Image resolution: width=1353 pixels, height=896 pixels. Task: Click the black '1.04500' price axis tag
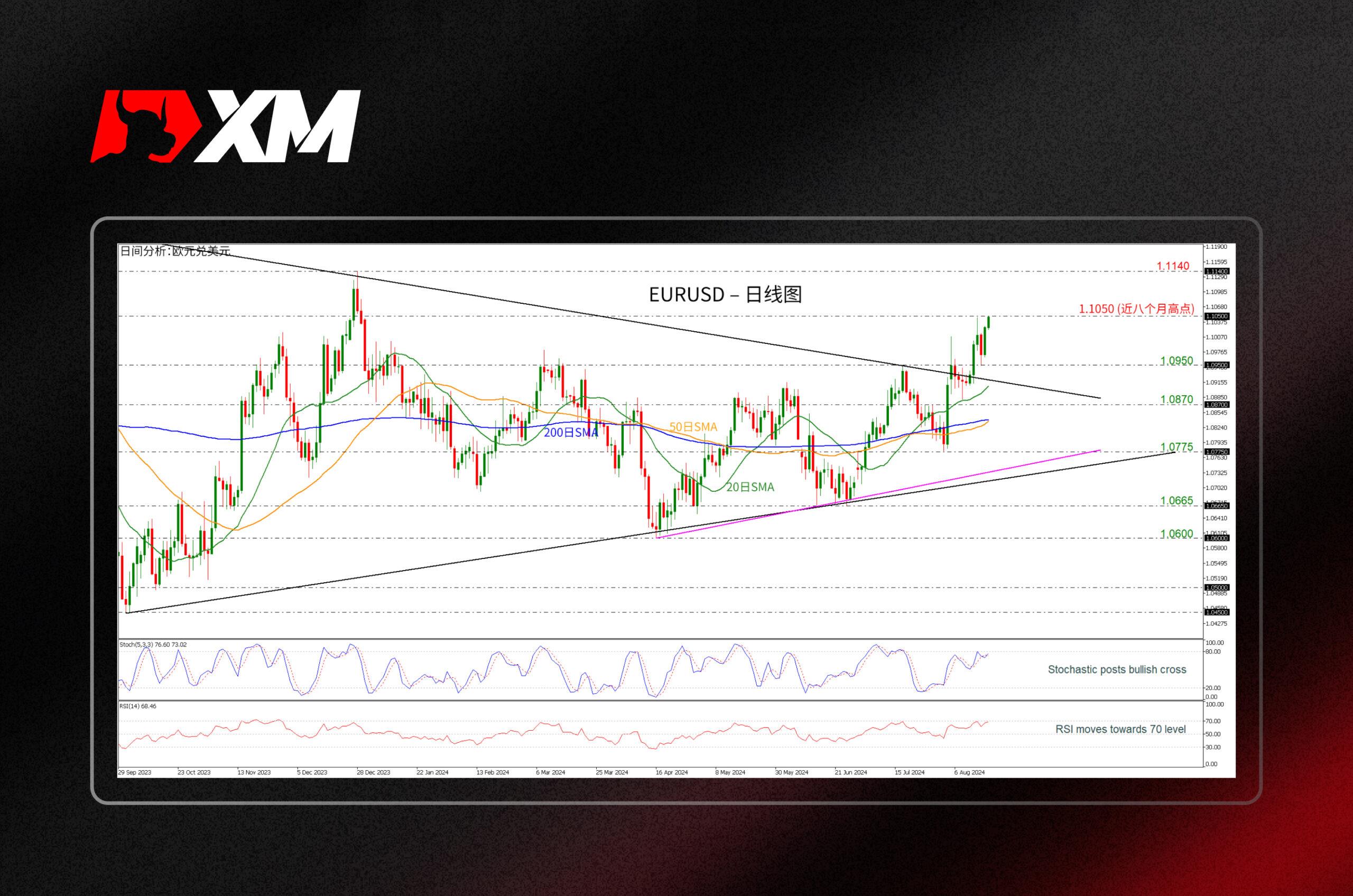[x=1217, y=612]
